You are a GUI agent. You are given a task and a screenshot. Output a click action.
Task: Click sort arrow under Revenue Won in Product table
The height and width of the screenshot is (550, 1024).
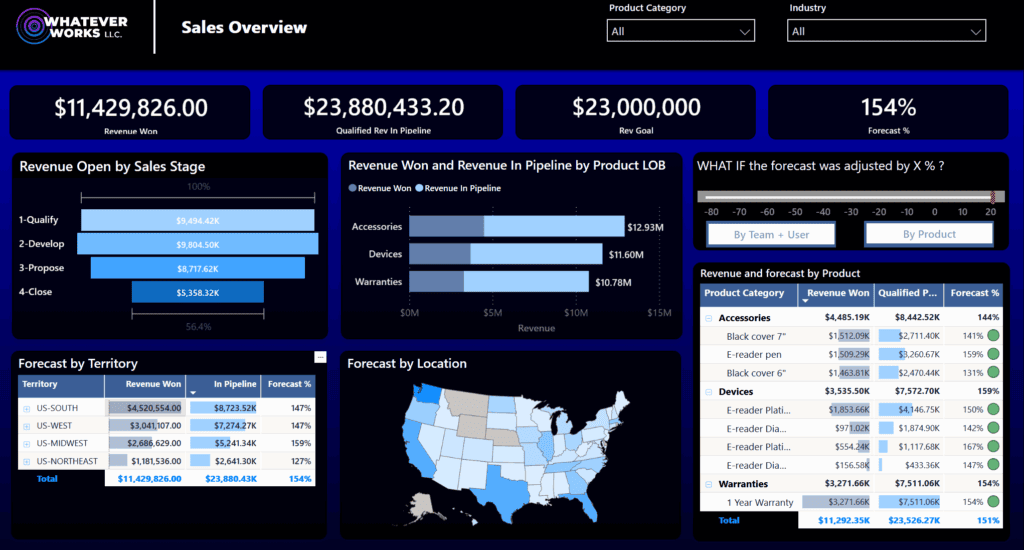805,301
